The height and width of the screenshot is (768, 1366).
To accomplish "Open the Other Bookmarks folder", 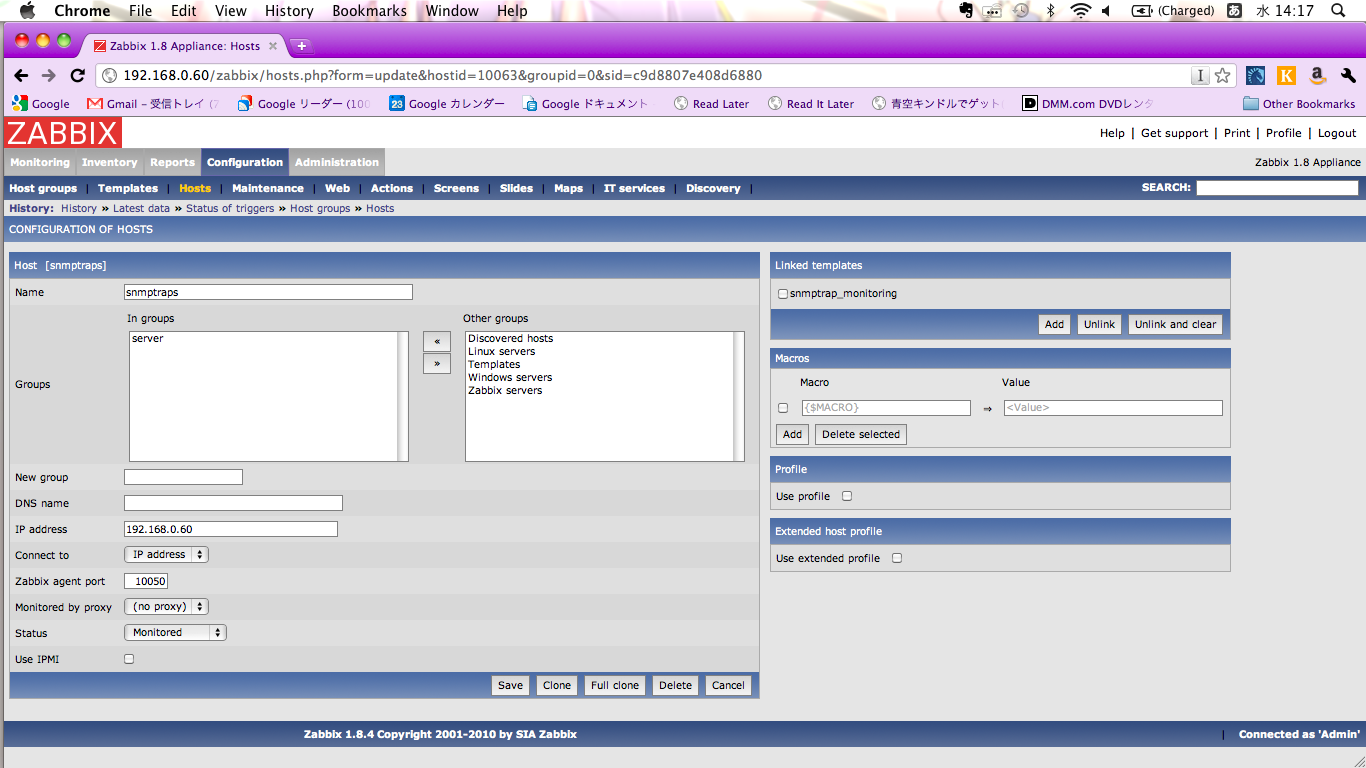I will click(1299, 104).
